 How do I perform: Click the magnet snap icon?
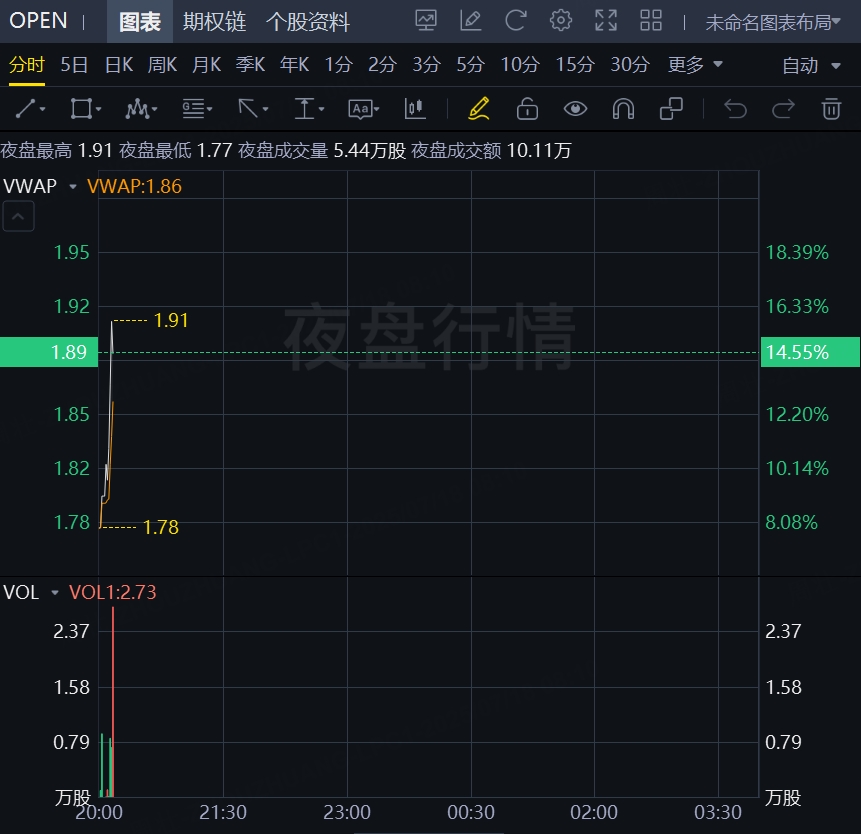(623, 108)
